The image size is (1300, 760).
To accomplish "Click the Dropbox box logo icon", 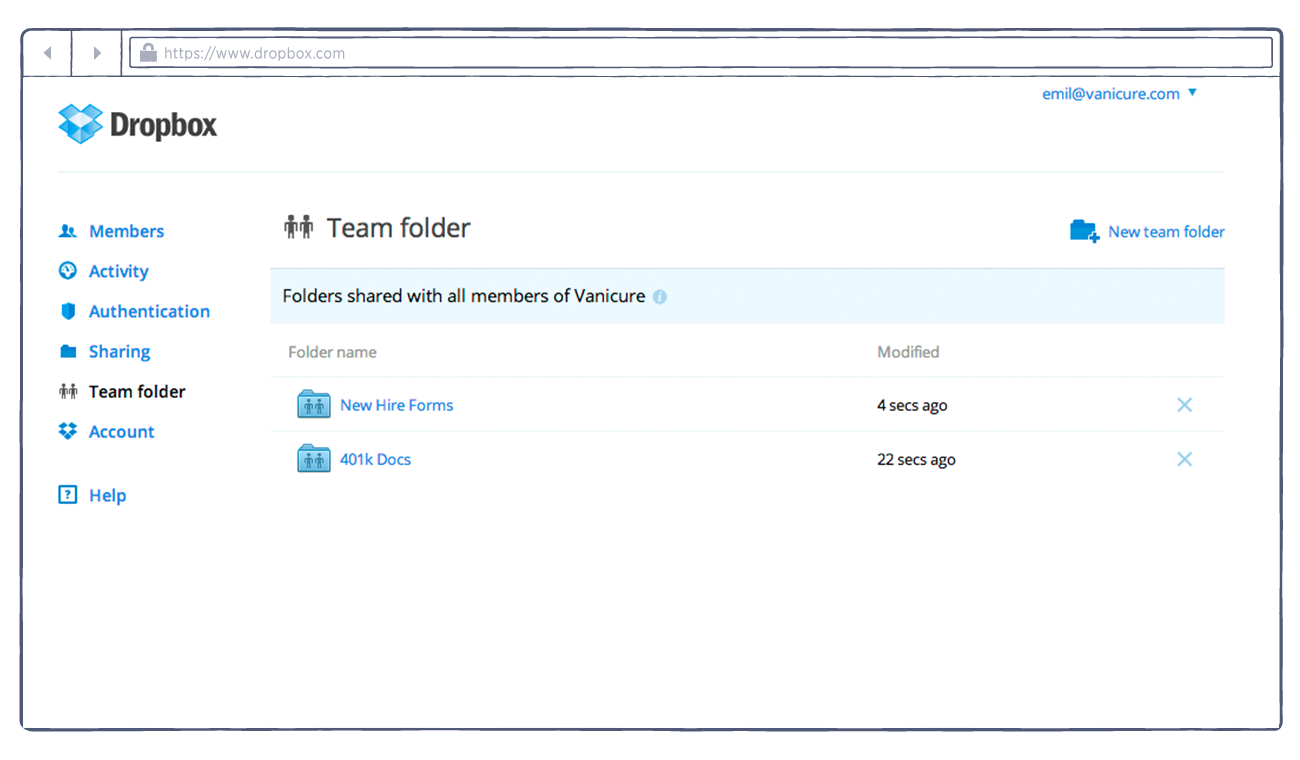I will tap(81, 124).
